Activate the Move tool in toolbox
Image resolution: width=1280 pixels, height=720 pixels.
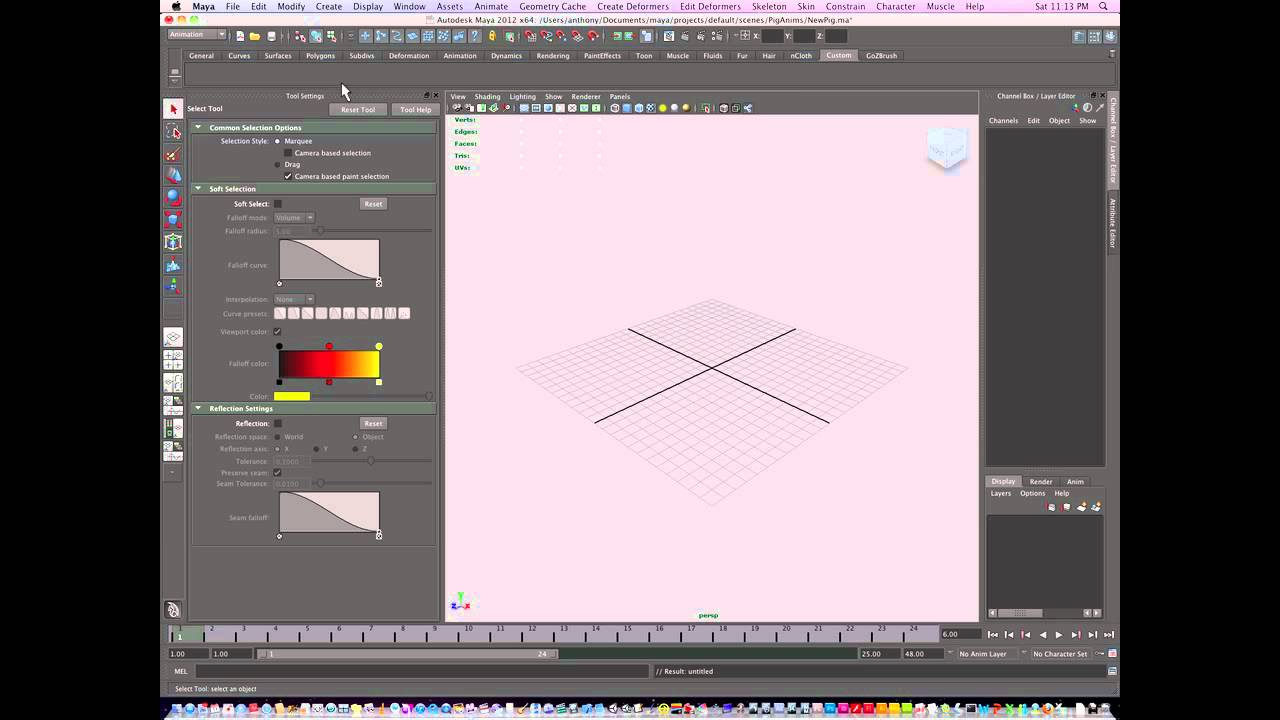click(173, 175)
